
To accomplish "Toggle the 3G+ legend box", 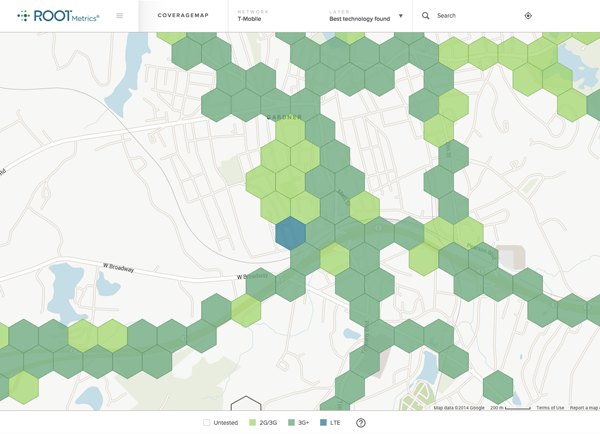I will pos(291,423).
